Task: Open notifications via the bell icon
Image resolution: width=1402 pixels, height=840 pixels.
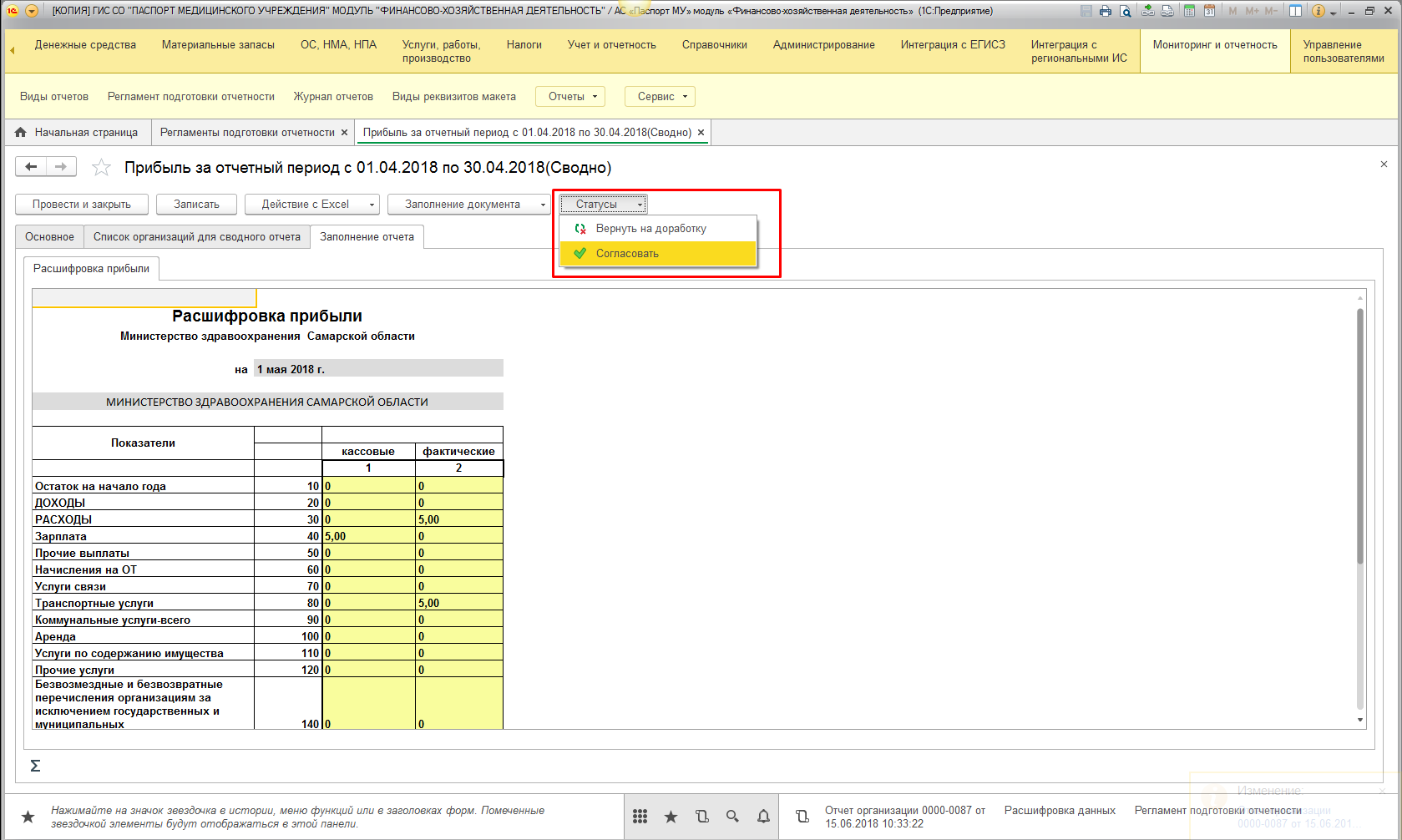Action: (763, 817)
